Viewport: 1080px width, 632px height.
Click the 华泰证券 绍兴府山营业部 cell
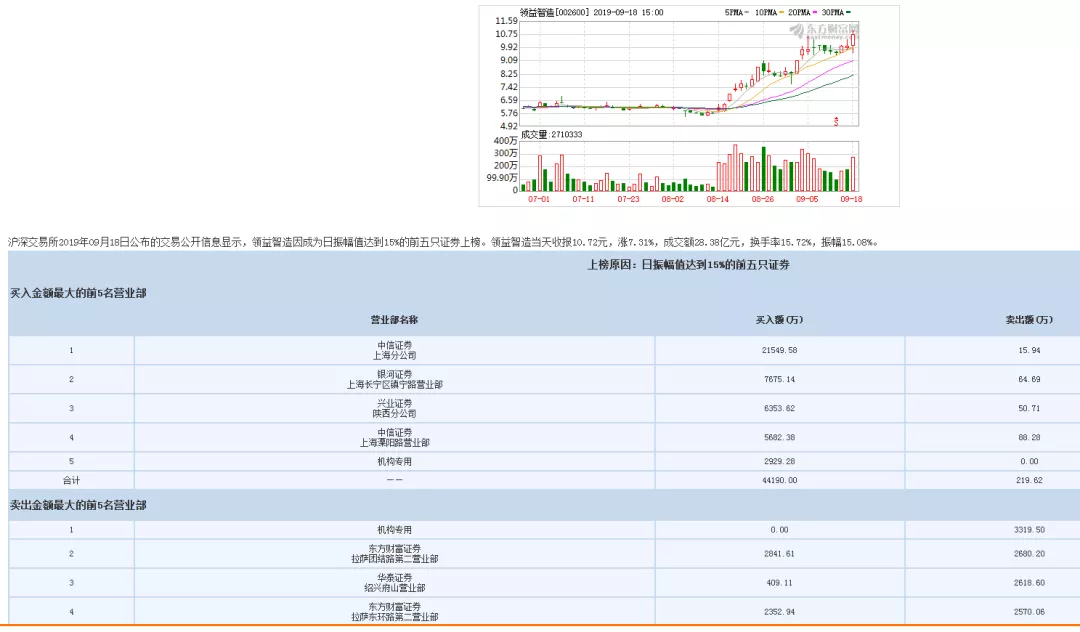(x=394, y=583)
